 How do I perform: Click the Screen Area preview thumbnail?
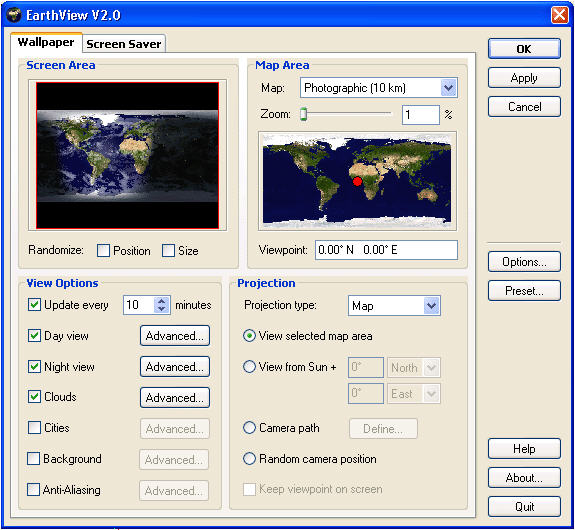pyautogui.click(x=127, y=155)
